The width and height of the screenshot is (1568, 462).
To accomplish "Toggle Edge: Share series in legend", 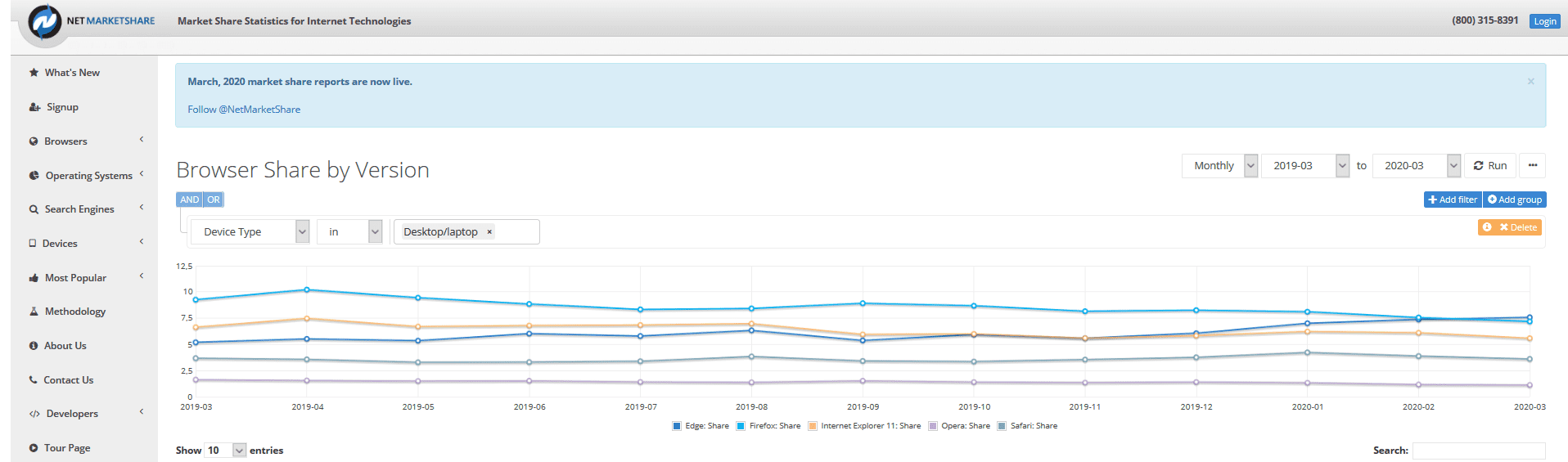I will pos(701,426).
